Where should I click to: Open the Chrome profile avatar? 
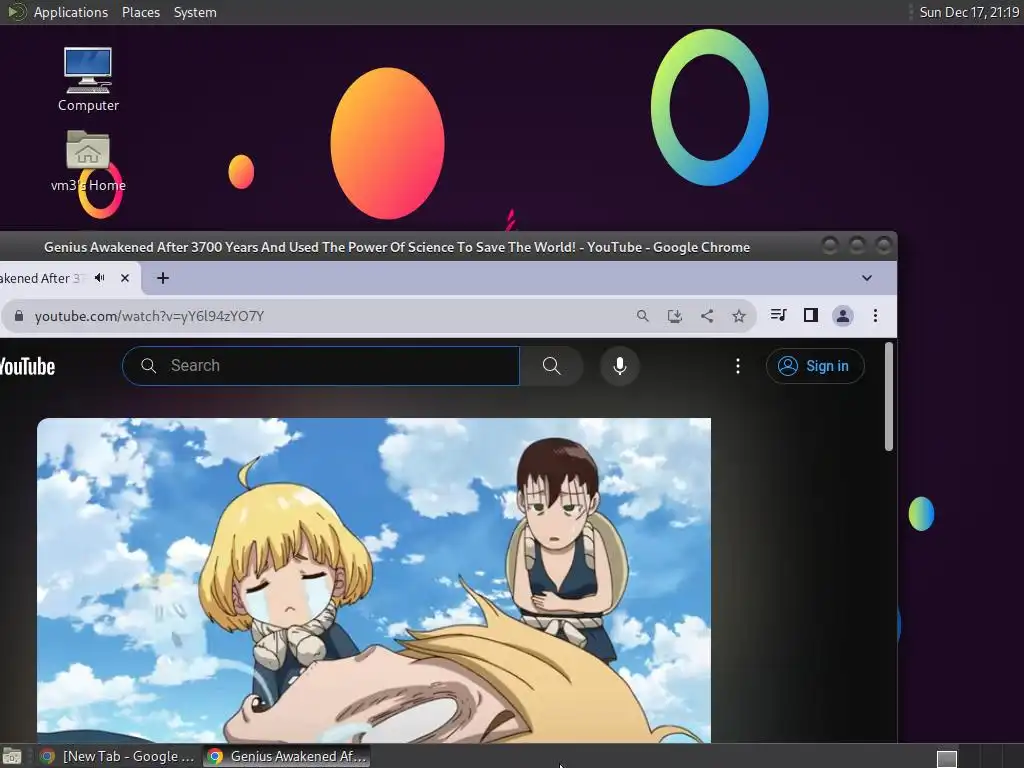click(x=842, y=316)
